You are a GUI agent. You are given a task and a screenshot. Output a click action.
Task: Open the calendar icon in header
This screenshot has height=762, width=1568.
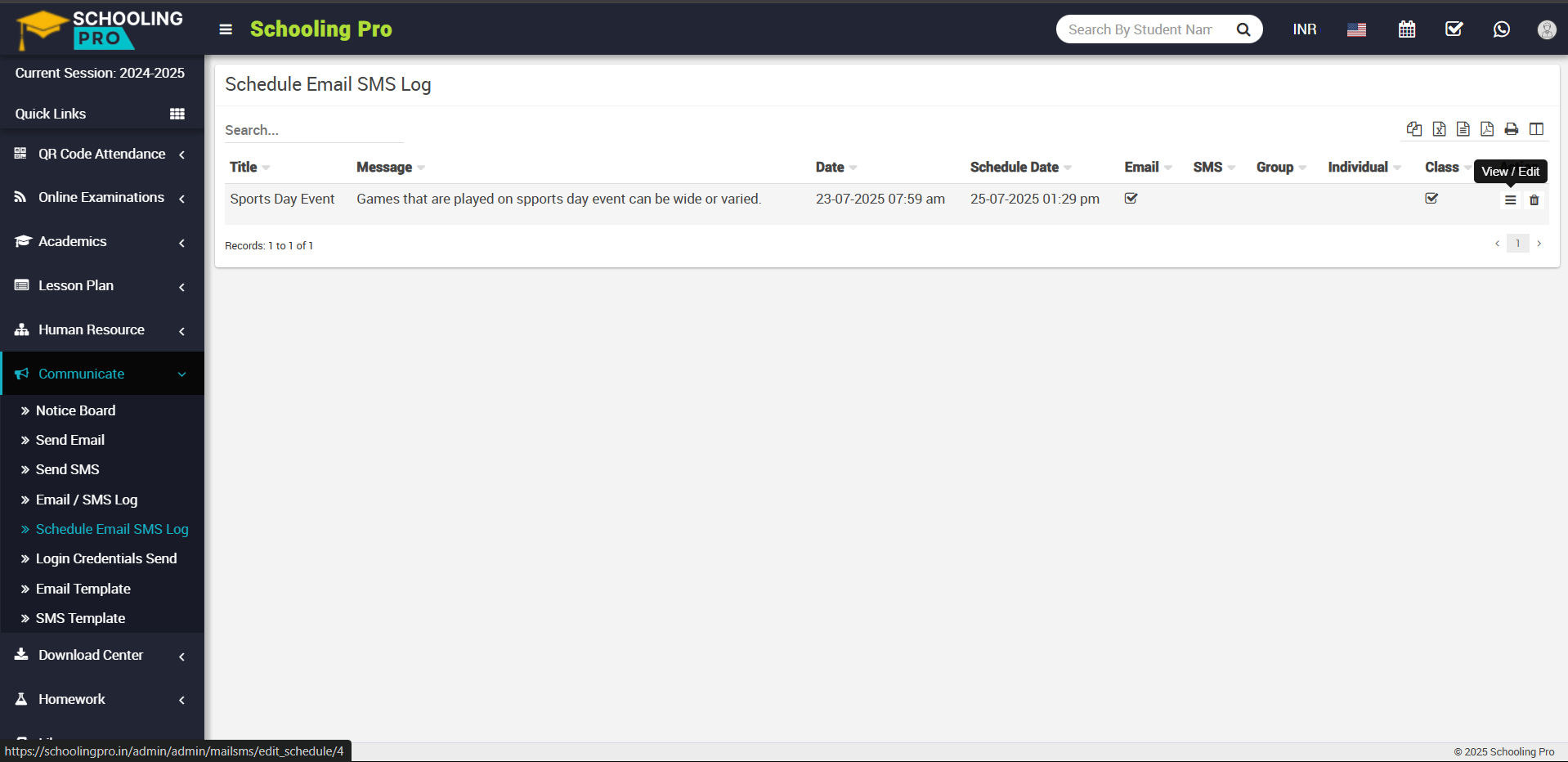[x=1407, y=29]
